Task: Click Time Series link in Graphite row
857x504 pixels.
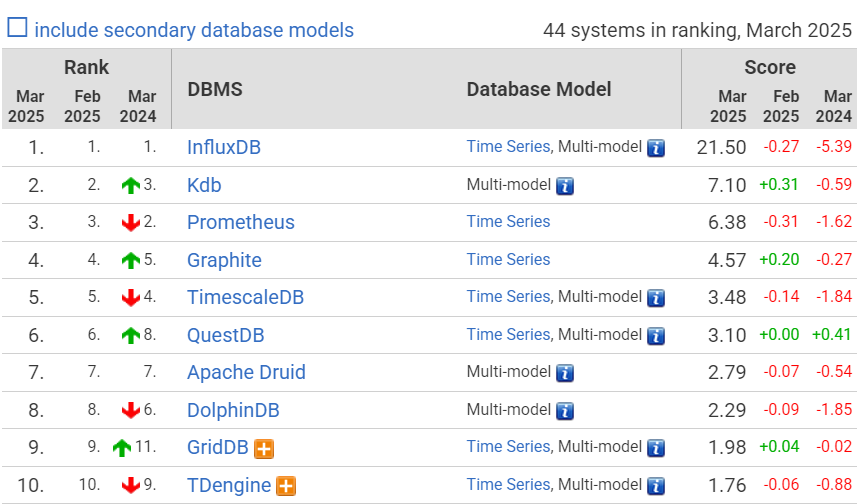Action: [508, 259]
